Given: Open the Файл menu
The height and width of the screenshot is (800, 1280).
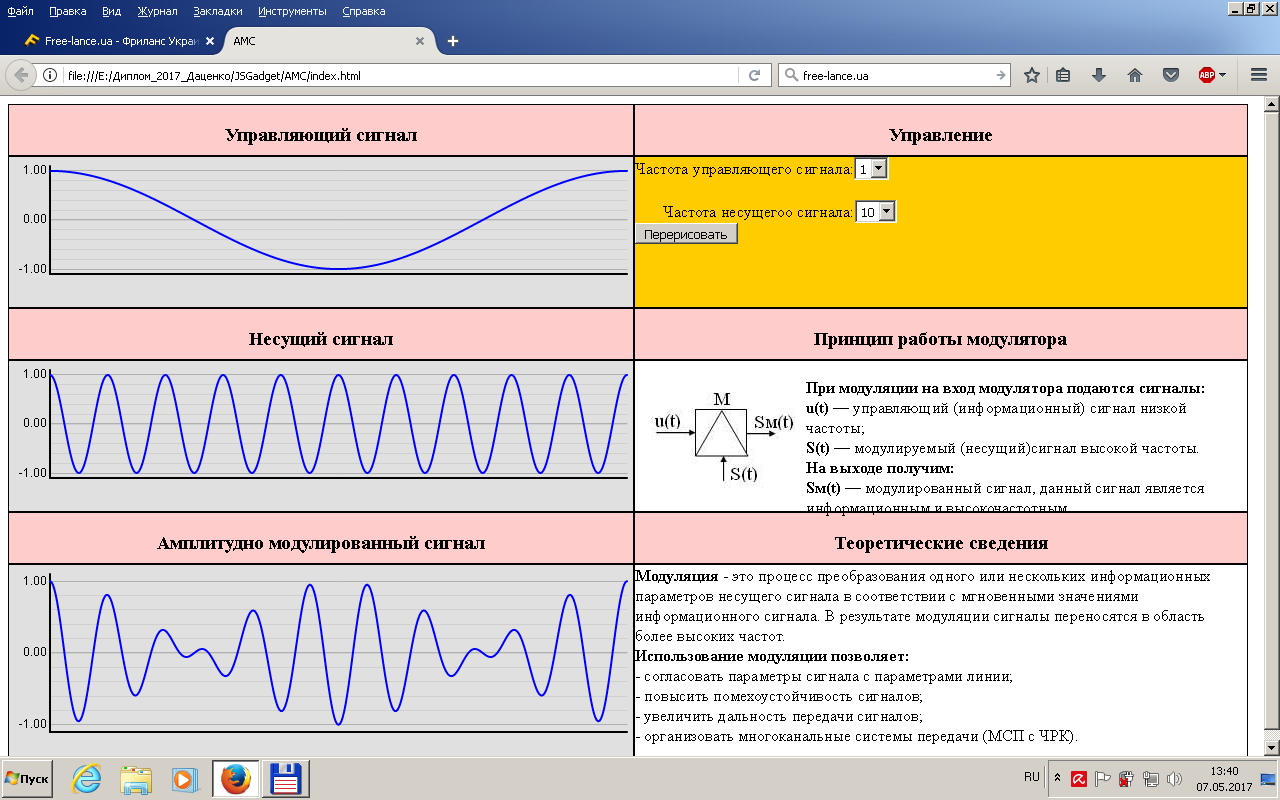Looking at the screenshot, I should pyautogui.click(x=20, y=11).
